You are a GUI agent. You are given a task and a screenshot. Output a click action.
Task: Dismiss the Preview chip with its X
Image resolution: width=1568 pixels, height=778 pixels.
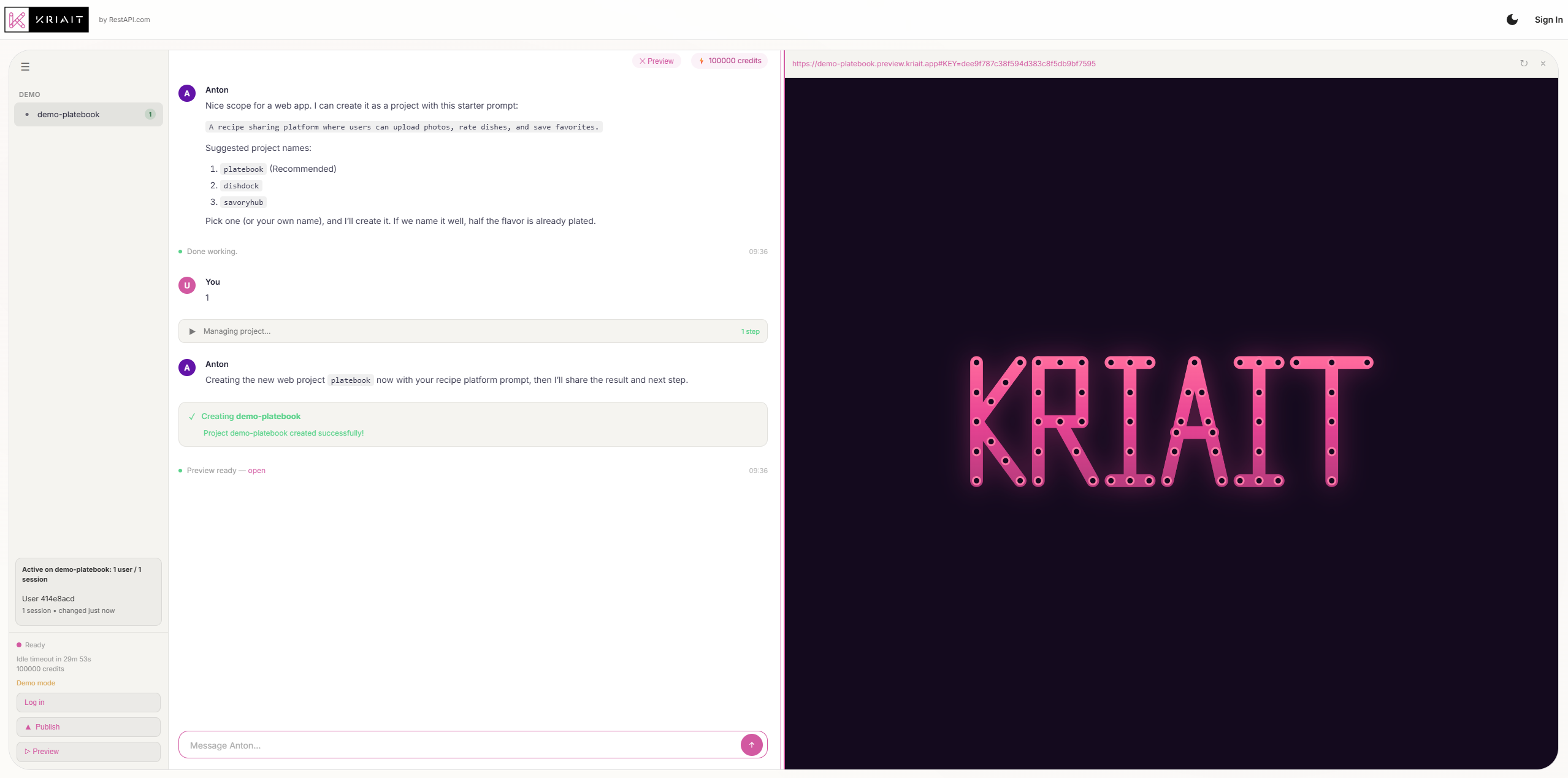pos(642,61)
